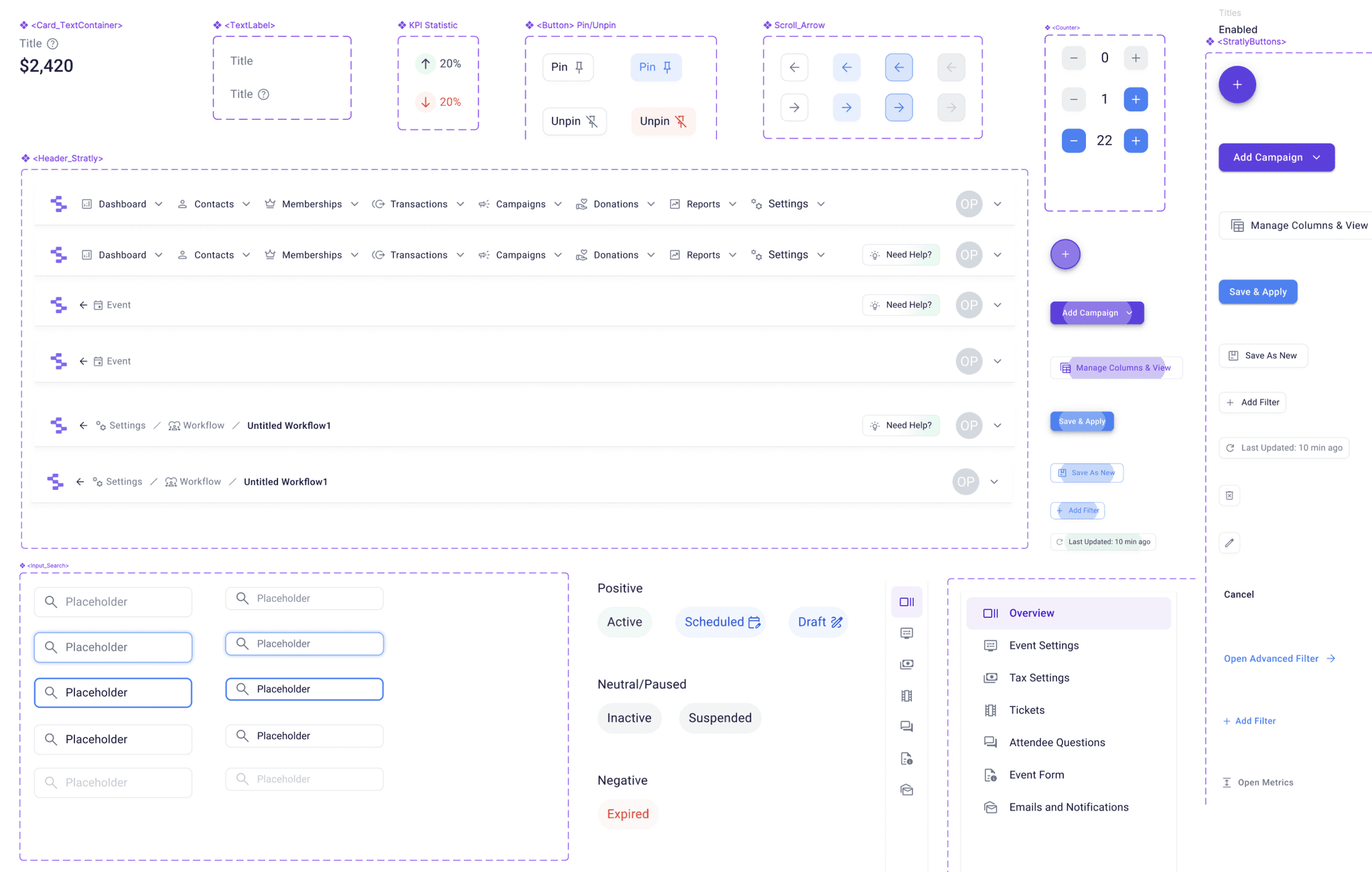Toggle the white Pin button
Image resolution: width=1372 pixels, height=872 pixels.
pos(567,67)
